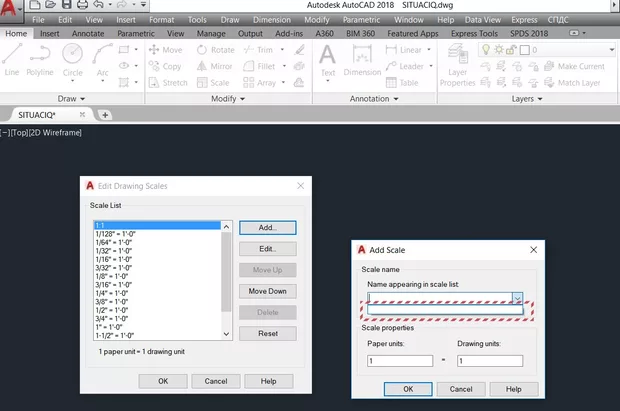Select the Polyline tool
The height and width of the screenshot is (411, 620).
click(40, 59)
